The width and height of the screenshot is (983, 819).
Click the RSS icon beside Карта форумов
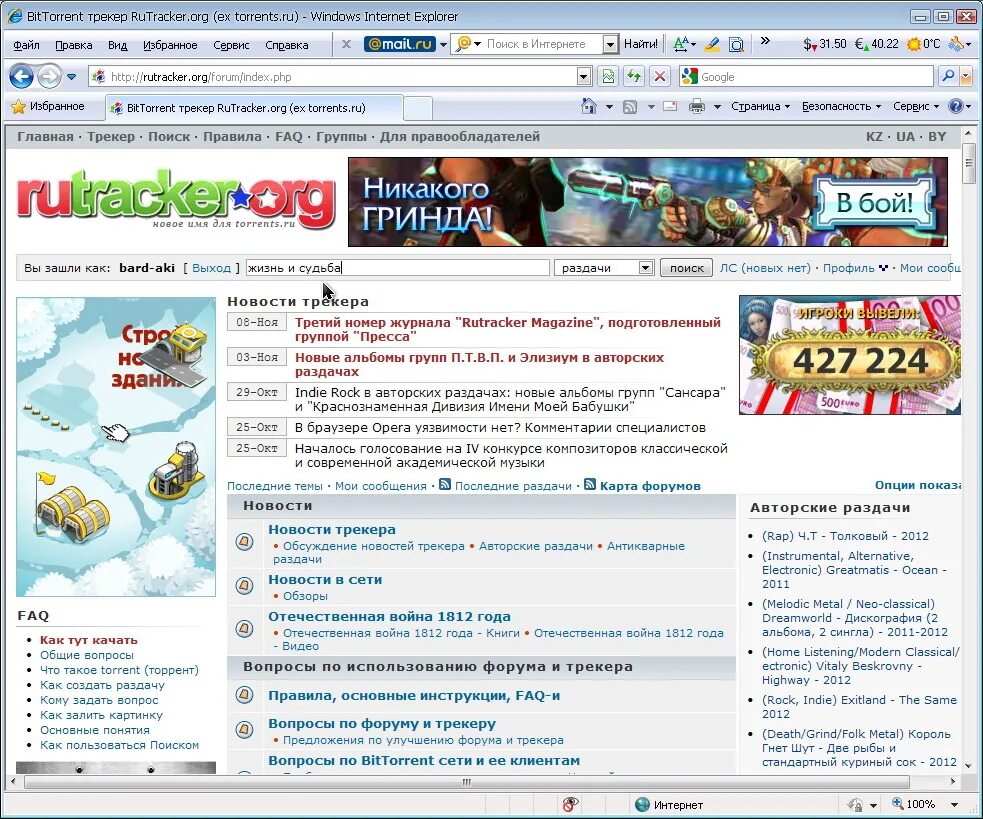tap(590, 484)
